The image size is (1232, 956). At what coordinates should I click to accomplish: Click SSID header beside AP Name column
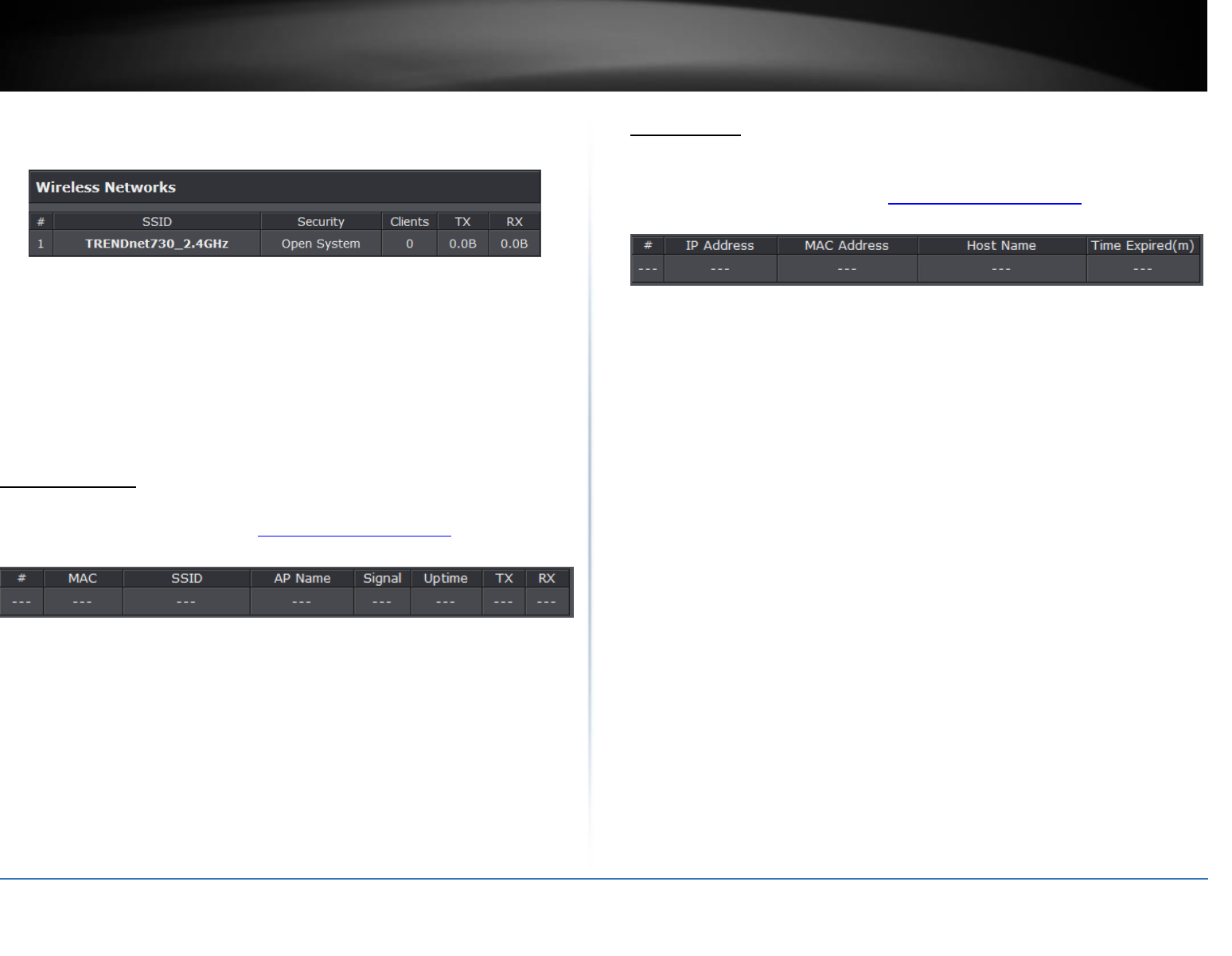coord(186,578)
